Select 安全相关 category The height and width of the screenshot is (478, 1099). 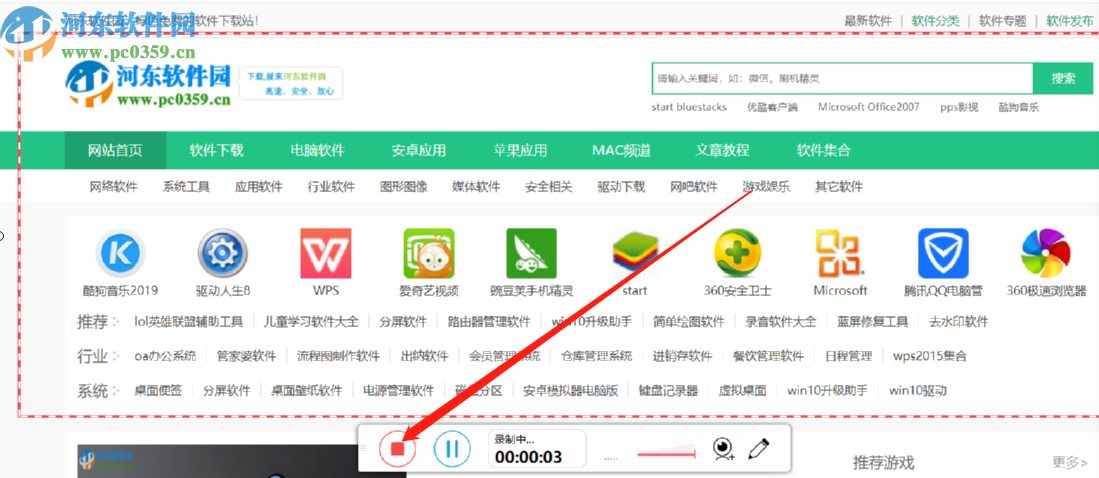(x=549, y=186)
